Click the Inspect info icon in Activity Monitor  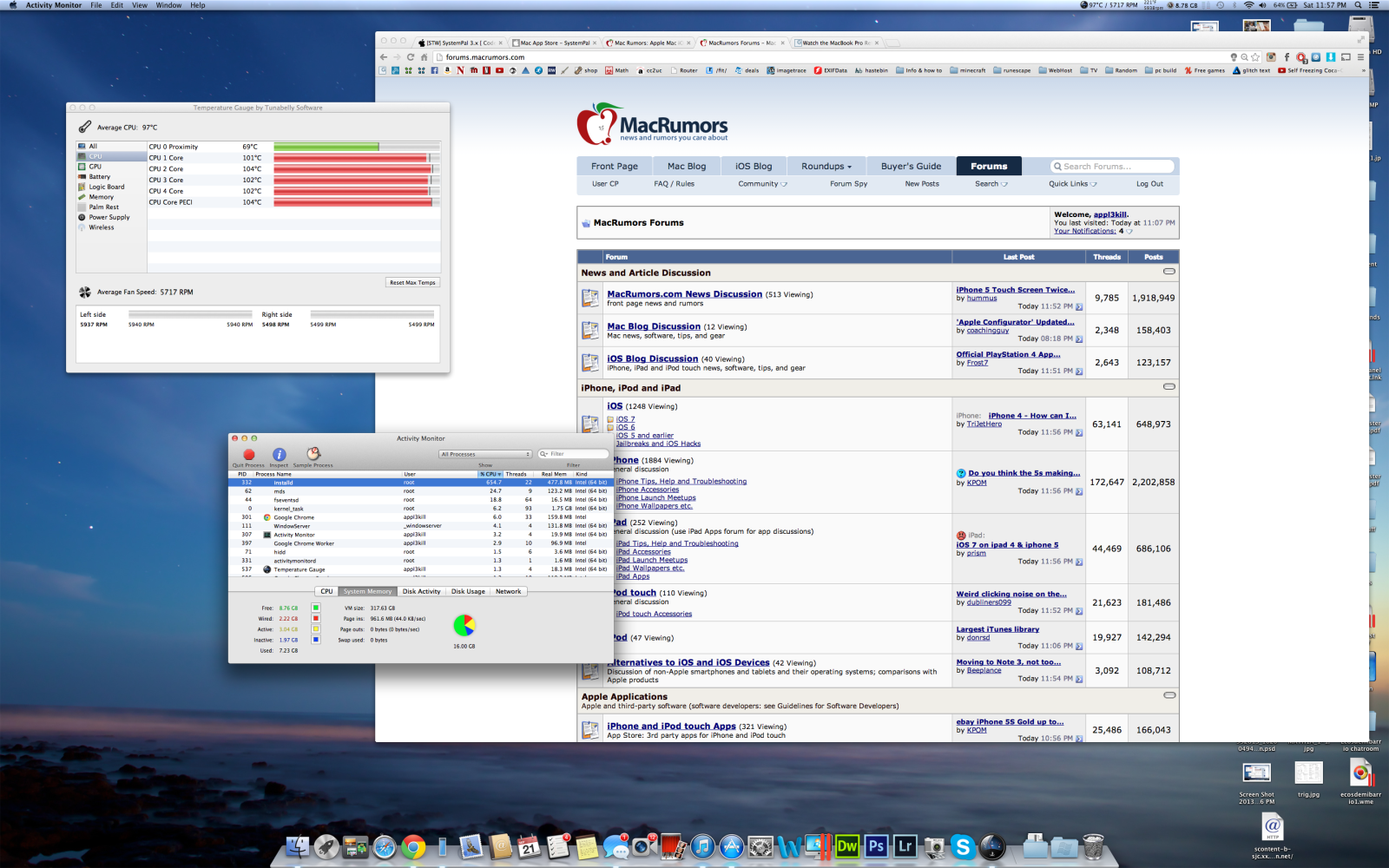(x=279, y=454)
